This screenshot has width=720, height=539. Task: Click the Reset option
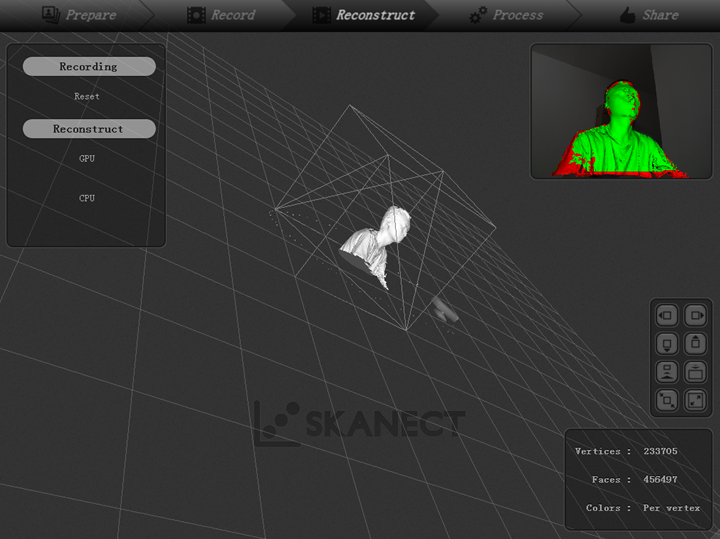(87, 96)
